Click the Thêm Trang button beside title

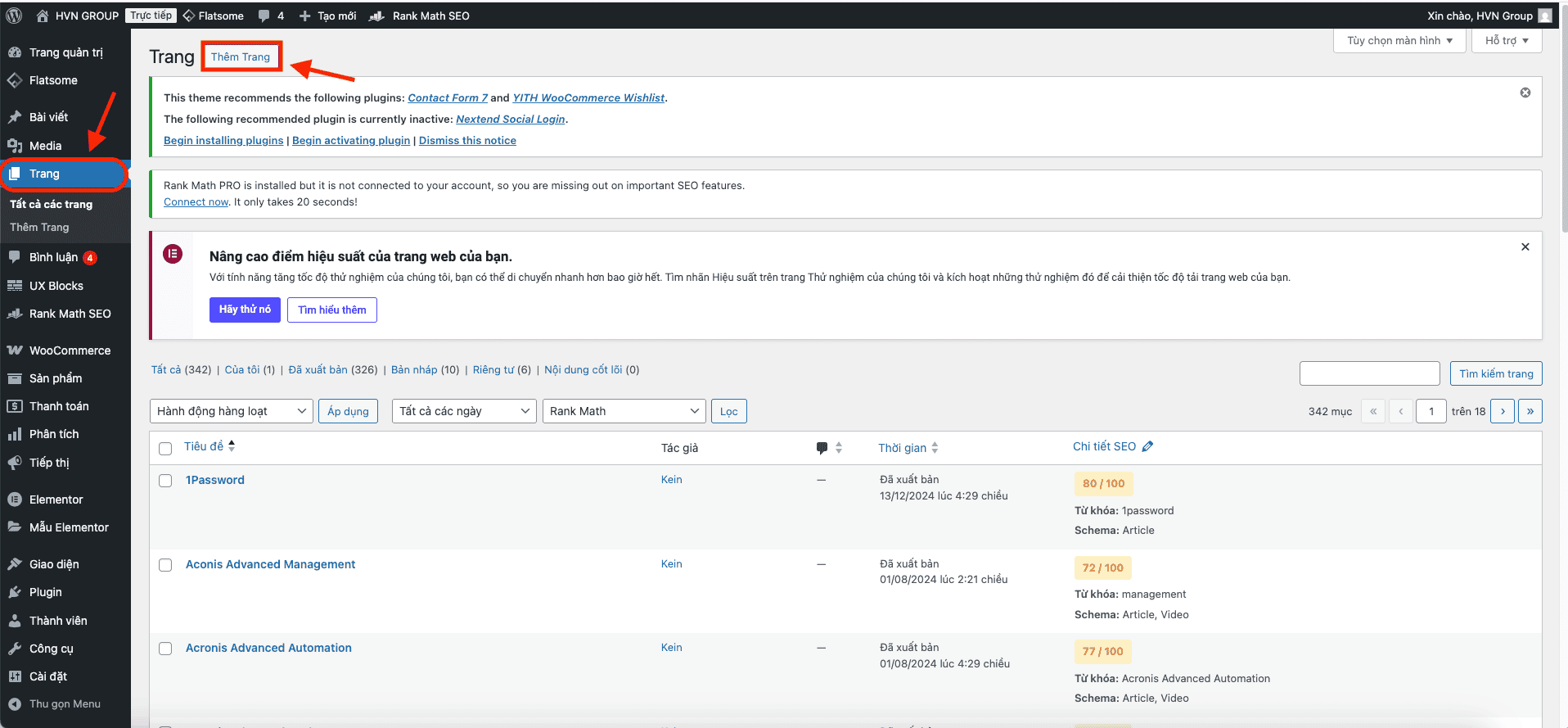click(241, 57)
